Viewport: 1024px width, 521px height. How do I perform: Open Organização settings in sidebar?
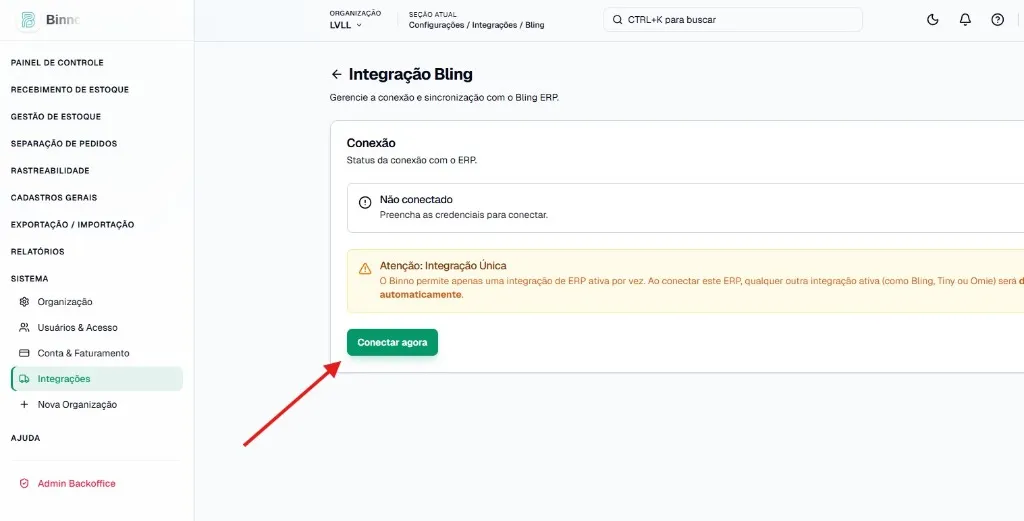click(x=65, y=302)
